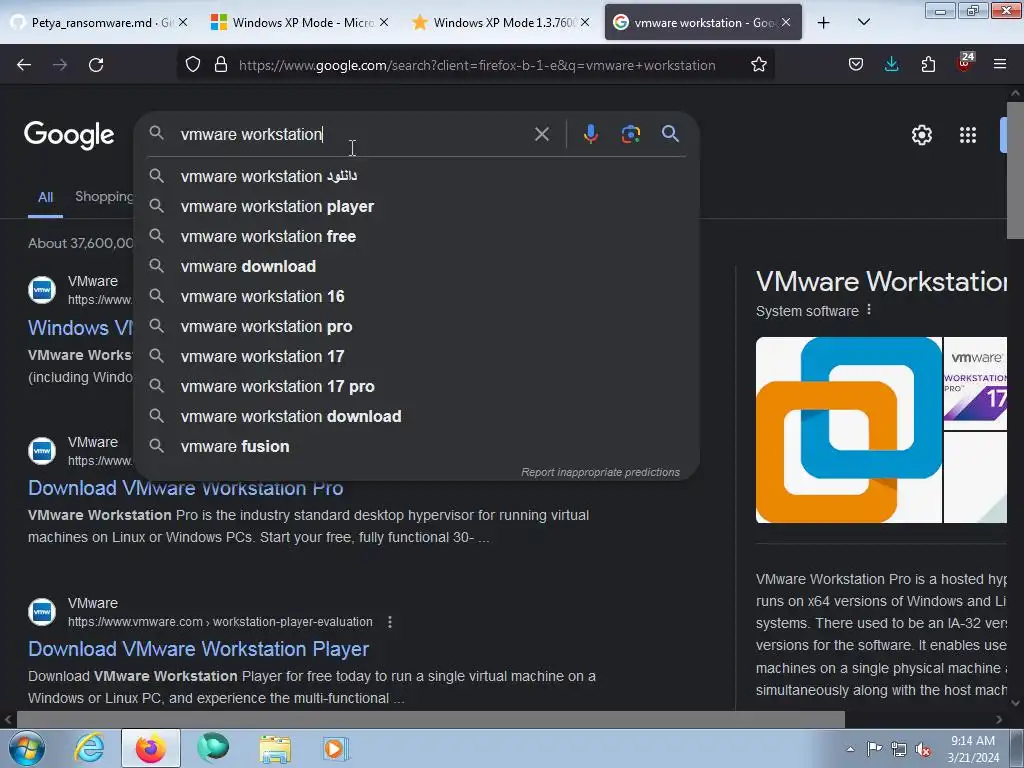
Task: Go back with the browser back arrow
Action: (24, 65)
